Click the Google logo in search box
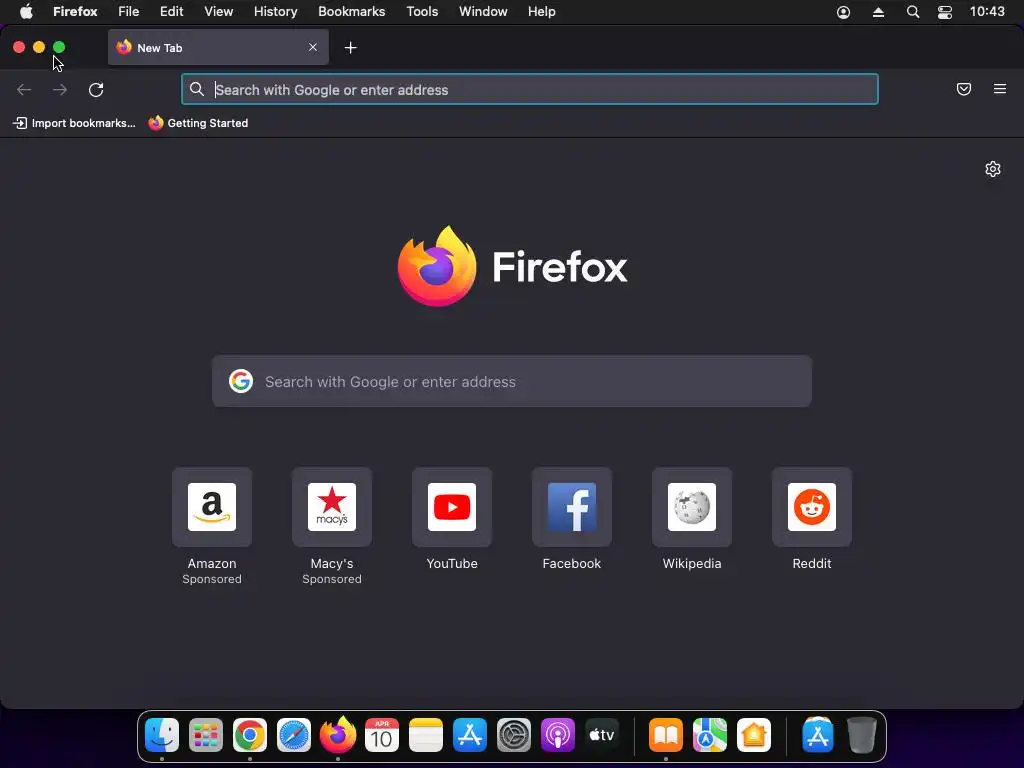 pyautogui.click(x=241, y=381)
